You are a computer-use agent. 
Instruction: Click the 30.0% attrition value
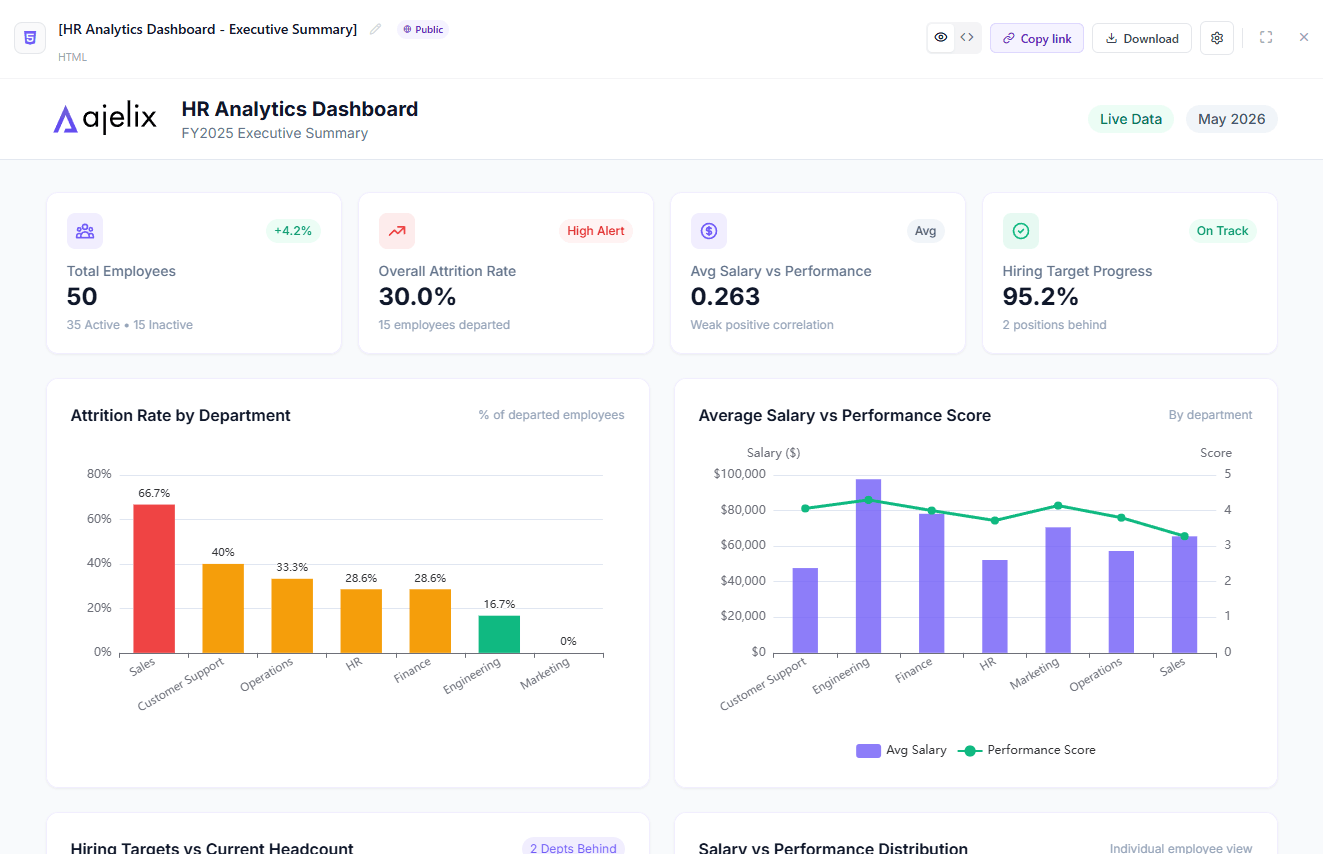coord(418,297)
